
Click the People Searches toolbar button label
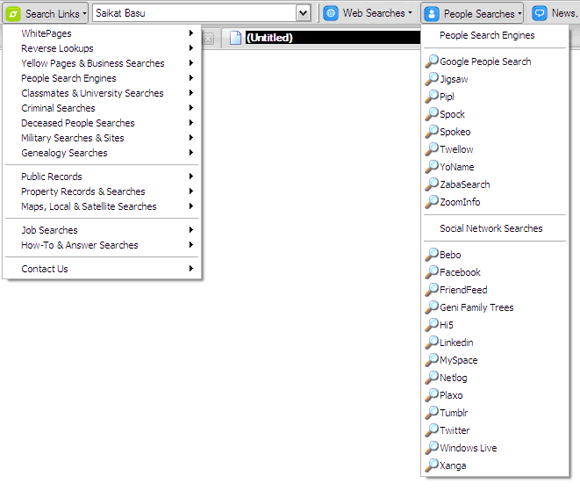(479, 14)
